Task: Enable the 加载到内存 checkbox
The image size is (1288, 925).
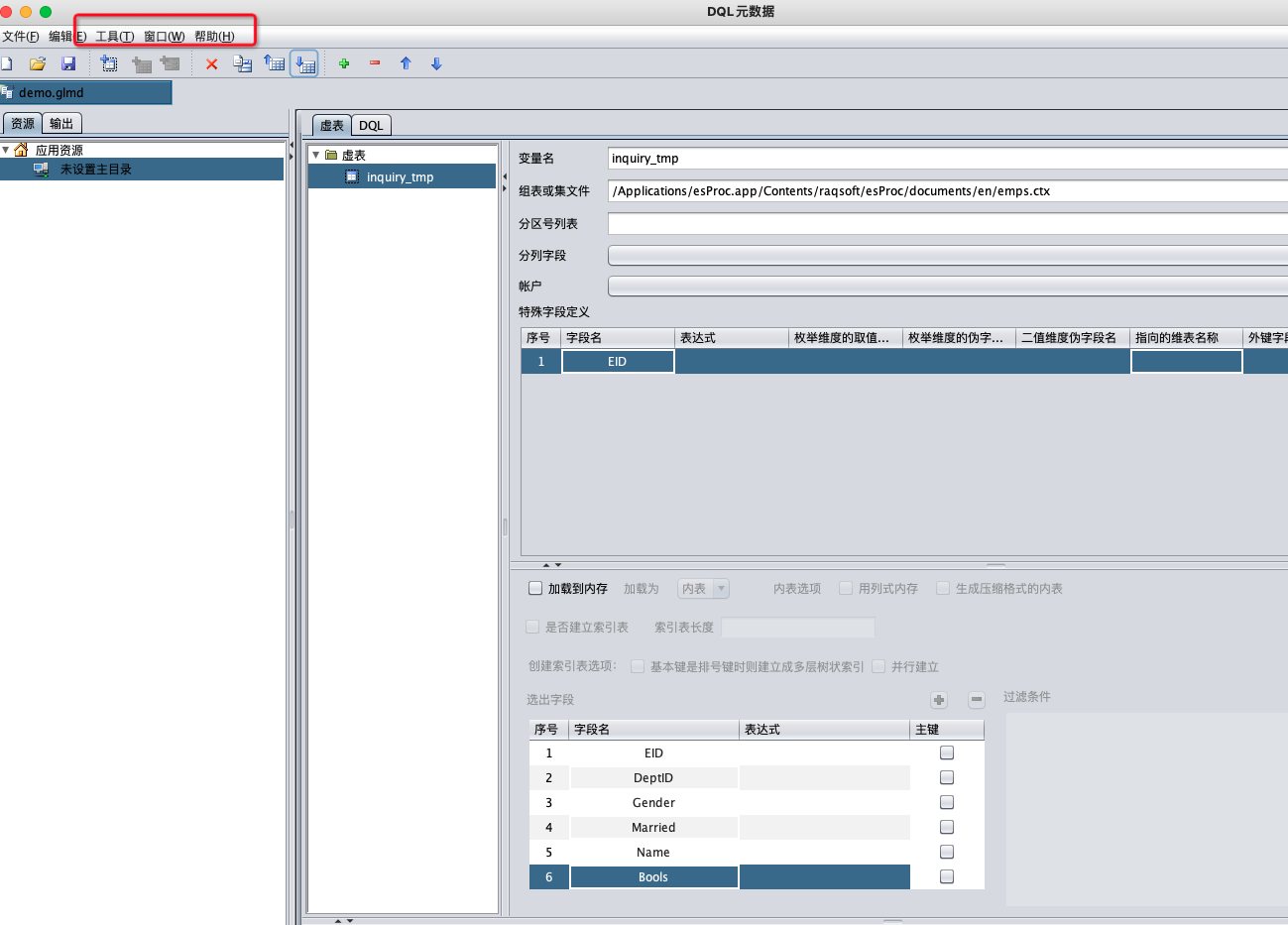Action: point(535,588)
